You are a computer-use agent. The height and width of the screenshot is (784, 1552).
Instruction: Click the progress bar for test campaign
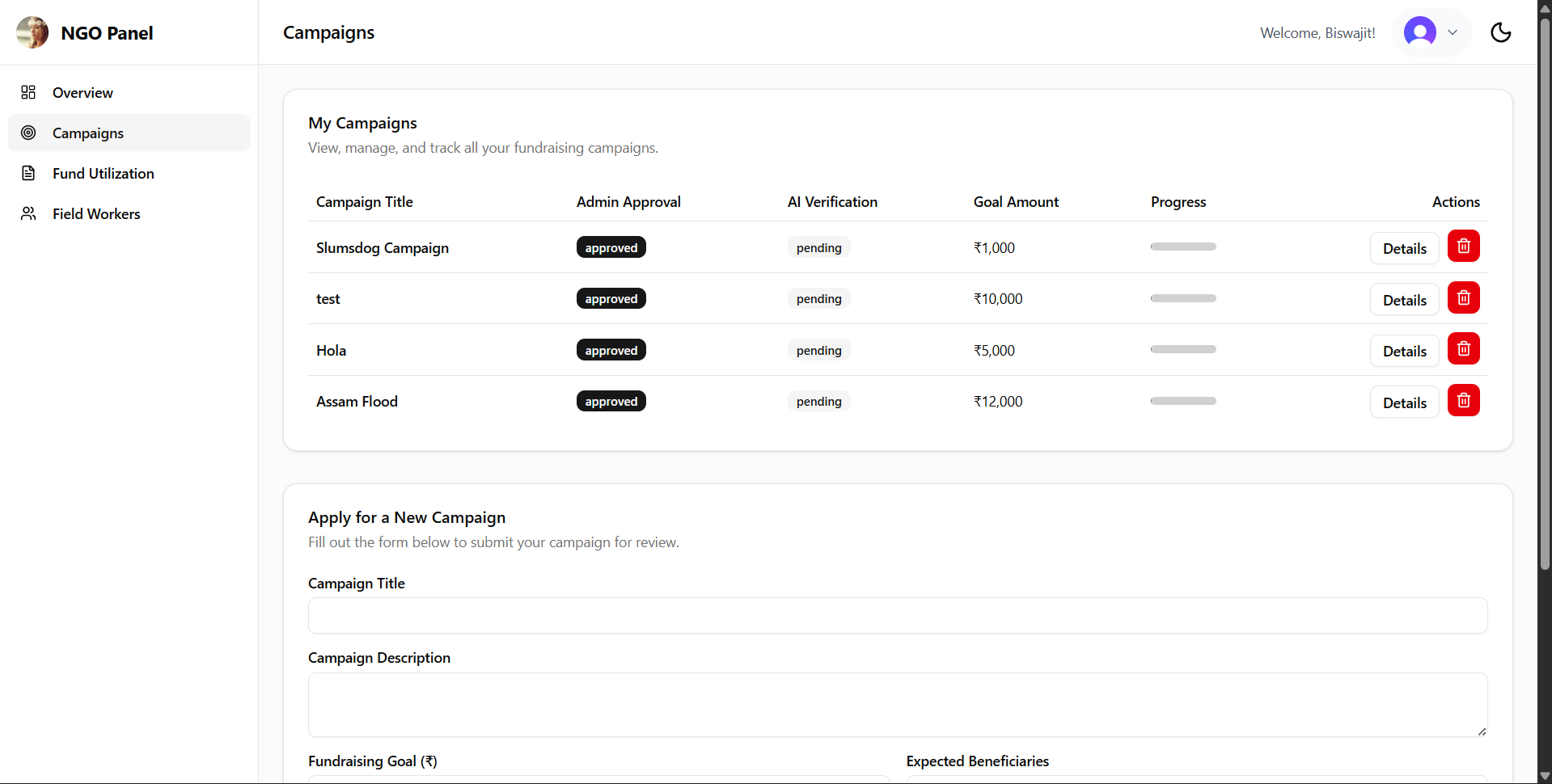point(1182,298)
